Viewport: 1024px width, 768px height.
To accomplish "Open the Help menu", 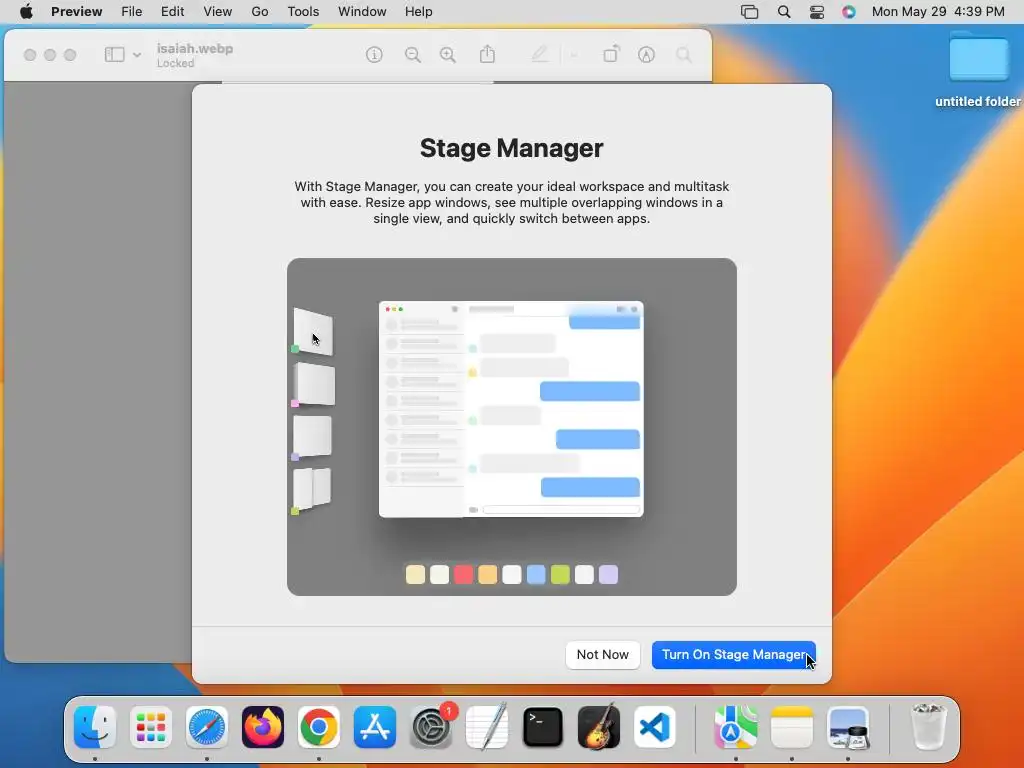I will coord(418,12).
